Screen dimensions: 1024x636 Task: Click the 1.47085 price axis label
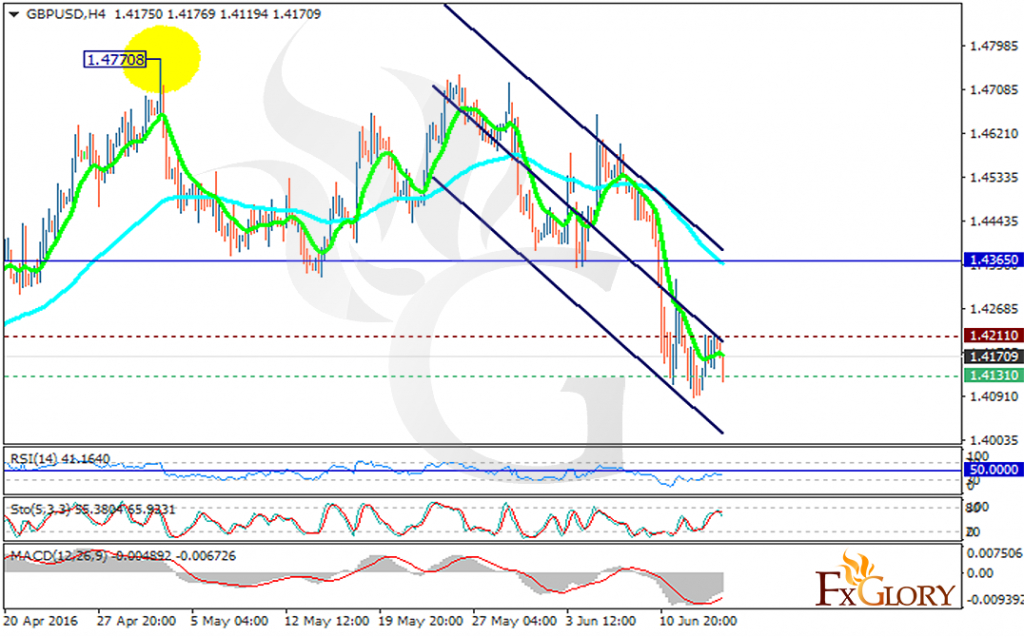[994, 89]
